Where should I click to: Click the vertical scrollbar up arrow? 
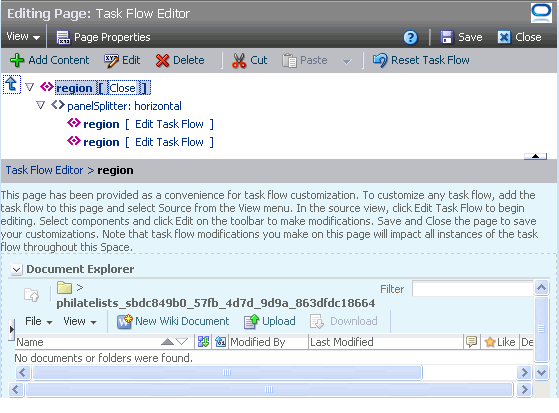pos(542,287)
